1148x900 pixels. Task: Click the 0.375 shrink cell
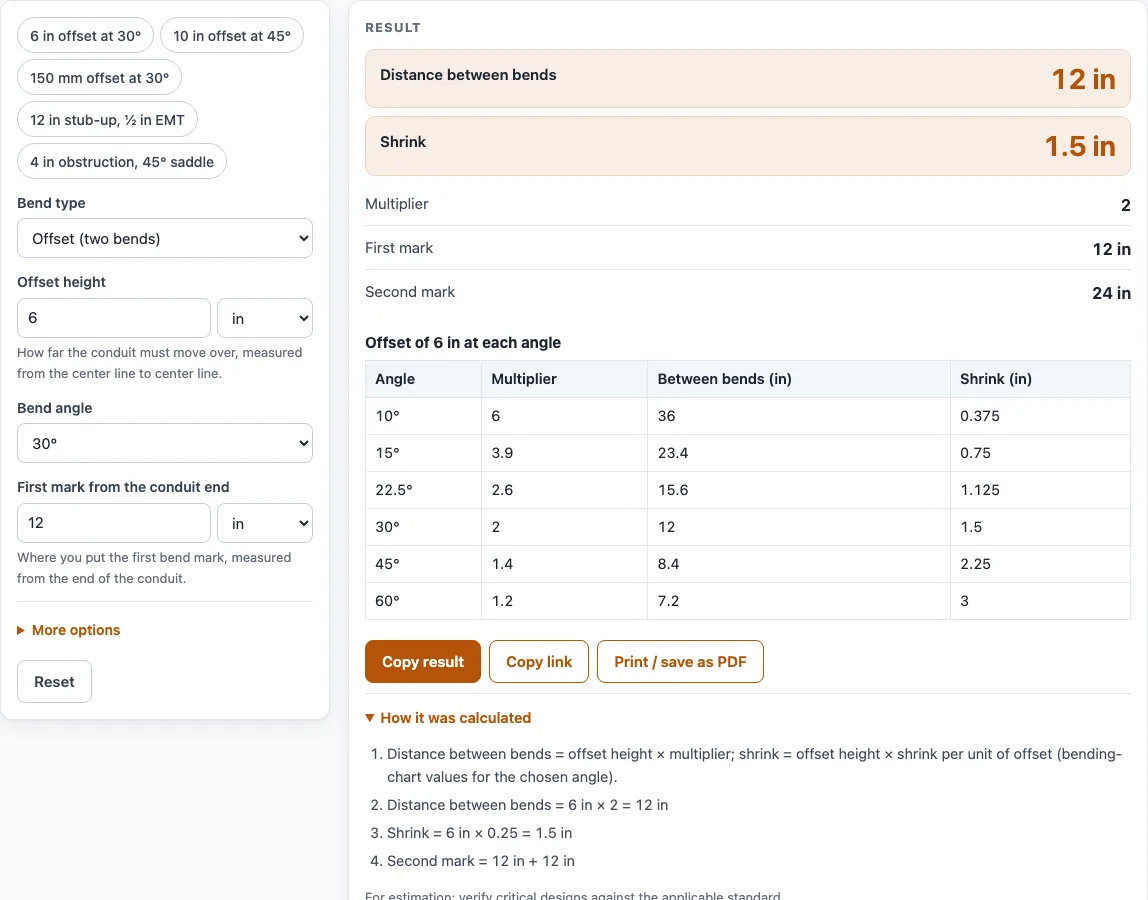click(1040, 416)
